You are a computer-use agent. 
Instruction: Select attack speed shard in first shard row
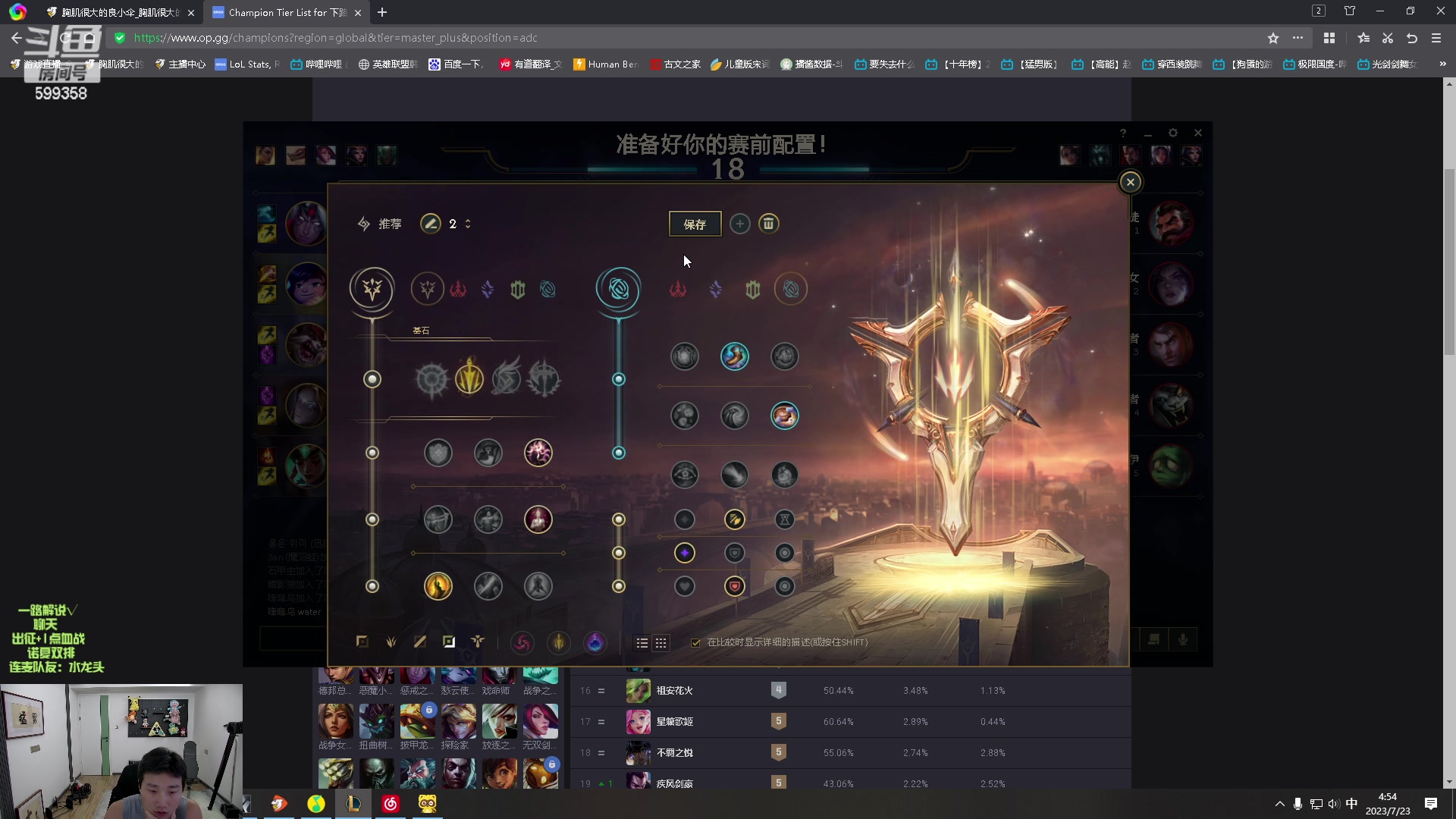coord(735,519)
